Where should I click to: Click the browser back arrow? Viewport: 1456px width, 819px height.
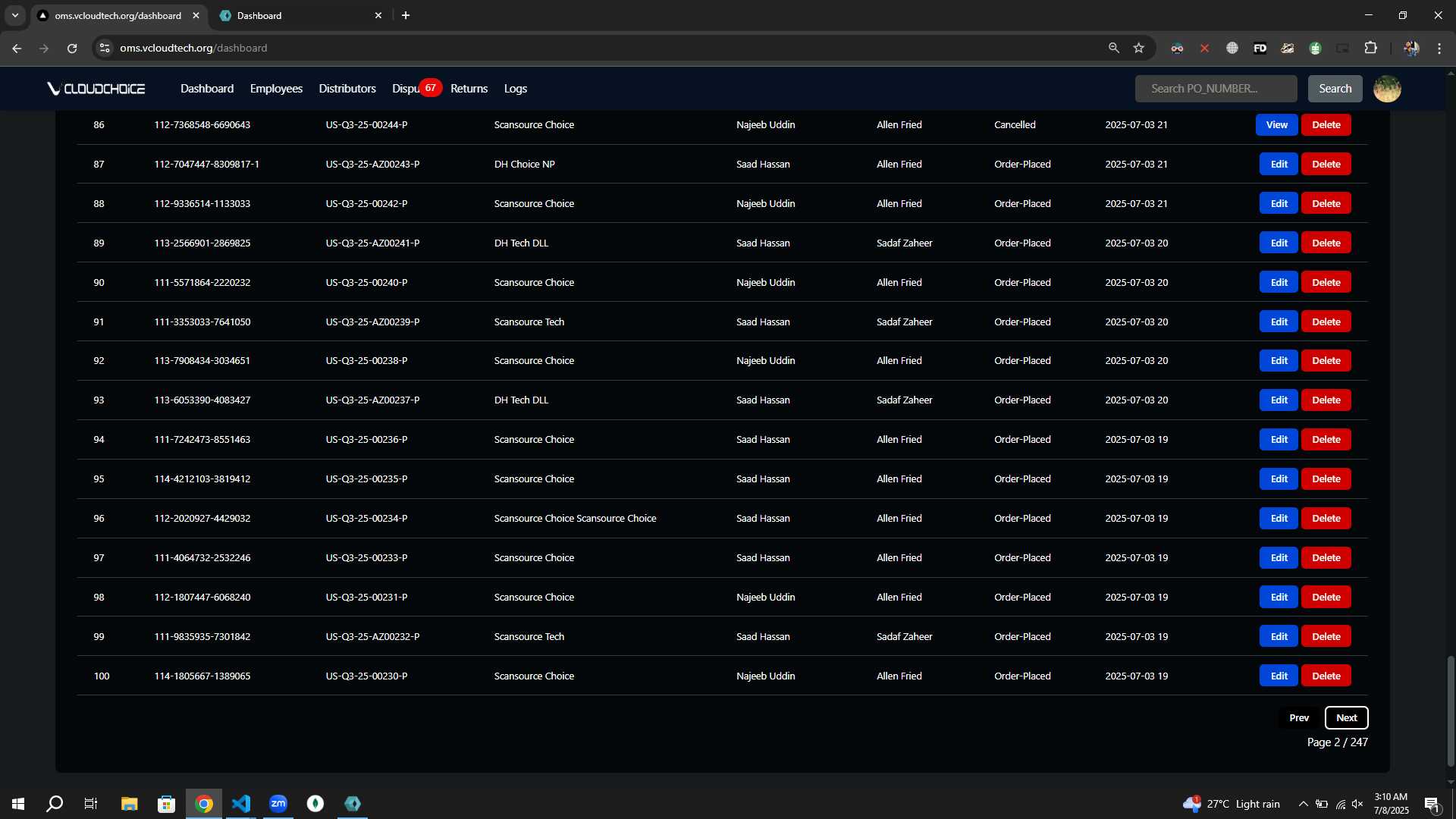click(17, 48)
